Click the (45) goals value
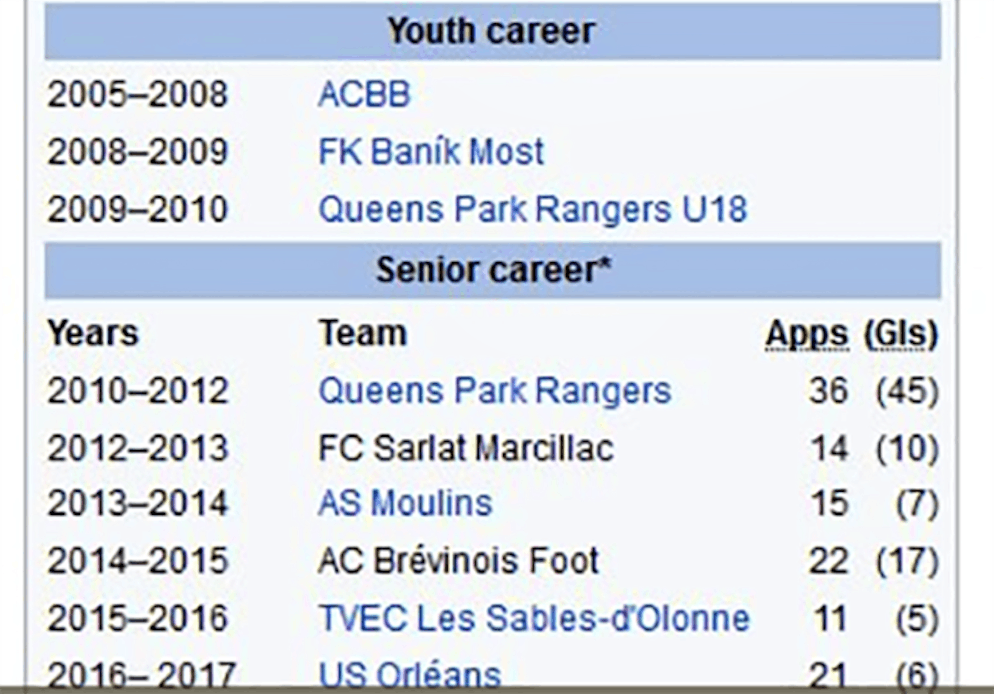994x694 pixels. point(907,390)
